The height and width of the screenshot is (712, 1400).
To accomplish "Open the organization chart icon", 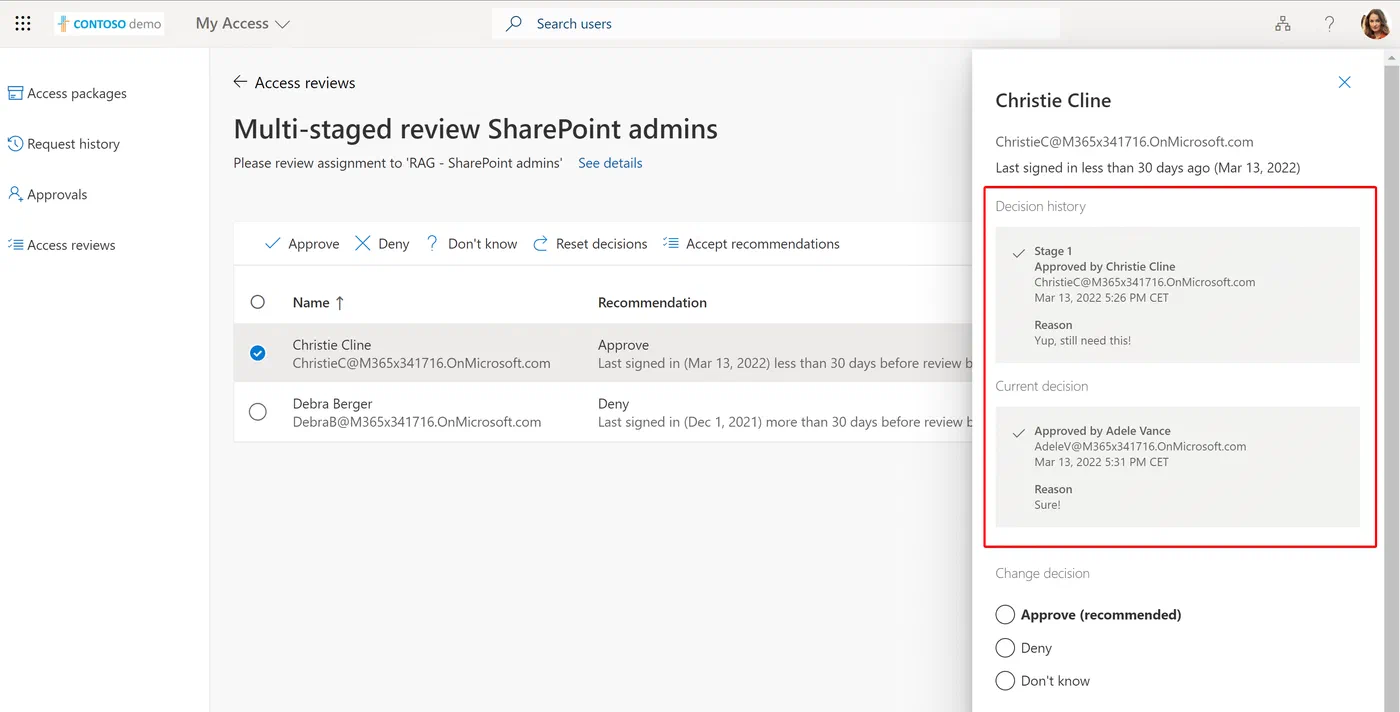I will tap(1283, 24).
